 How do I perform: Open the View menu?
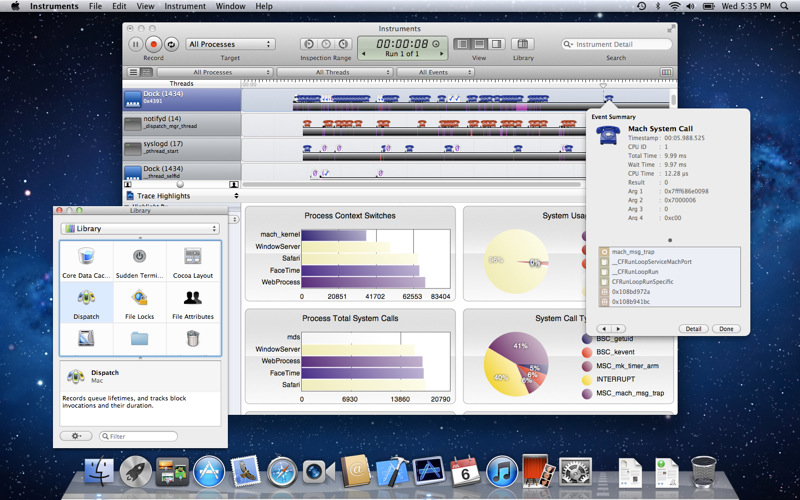tap(145, 6)
